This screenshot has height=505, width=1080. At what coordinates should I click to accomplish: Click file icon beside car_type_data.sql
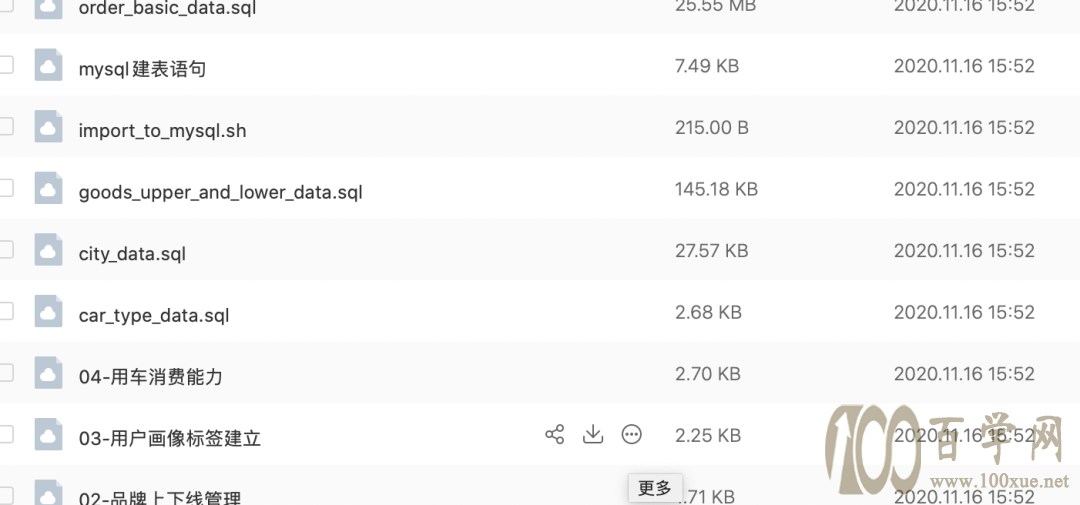pos(48,313)
